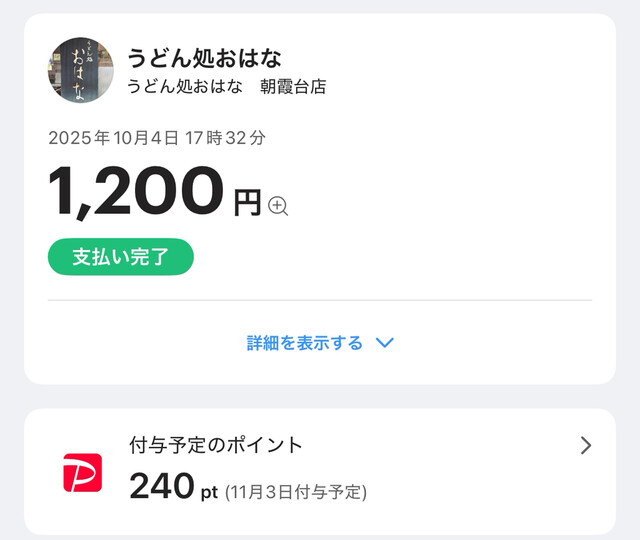Tap the green 支払い完了 status badge
Image resolution: width=640 pixels, height=540 pixels.
coord(120,256)
